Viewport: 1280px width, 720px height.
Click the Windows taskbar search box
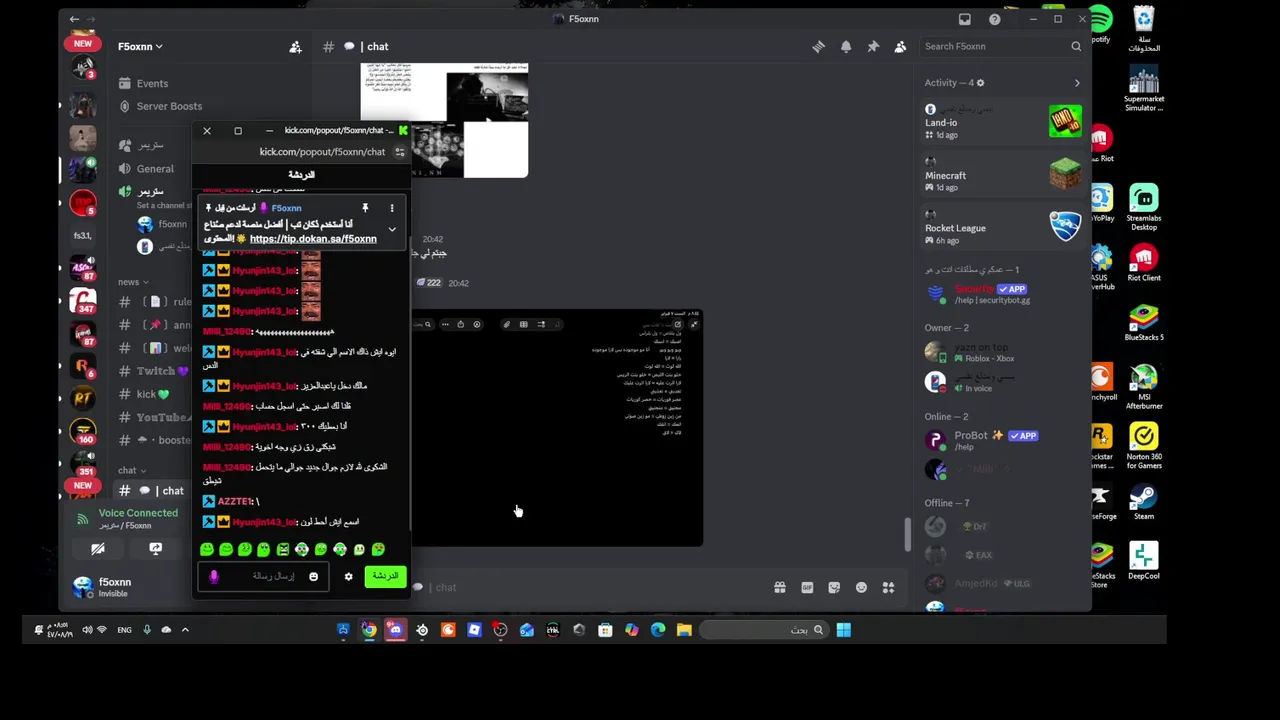click(764, 630)
